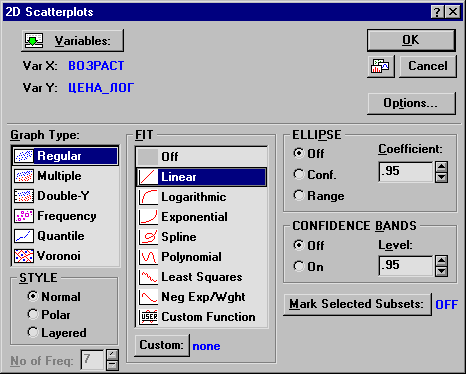Viewport: 466px width, 374px height.
Task: Choose Quantile graph type label
Action: [x=61, y=236]
